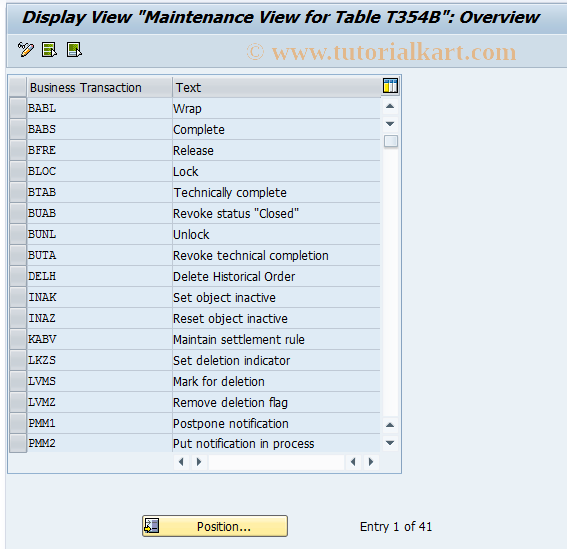Click the 'Entry 1 of 41' status text

tap(396, 527)
